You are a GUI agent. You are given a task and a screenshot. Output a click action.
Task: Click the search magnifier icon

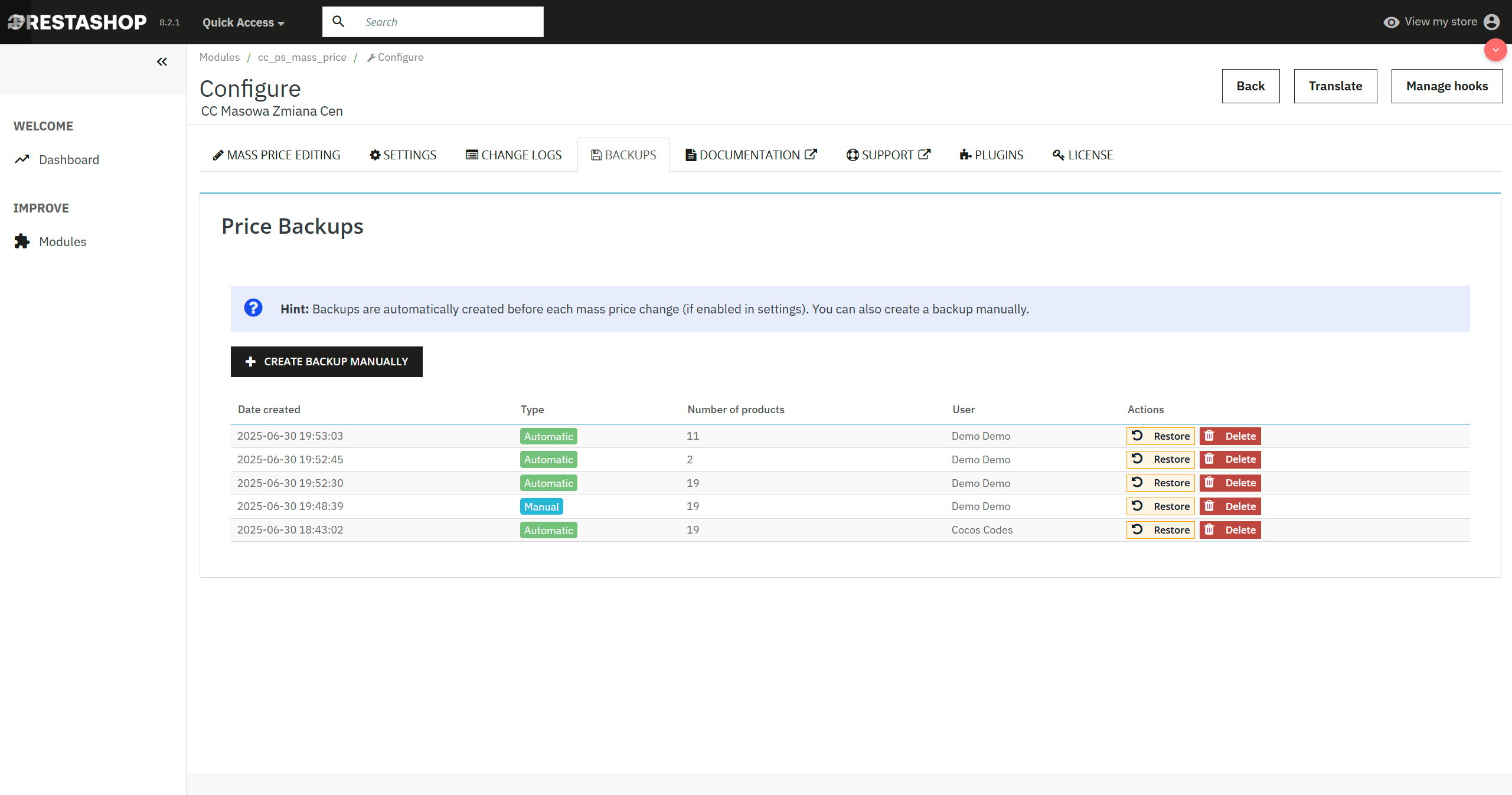coord(338,22)
